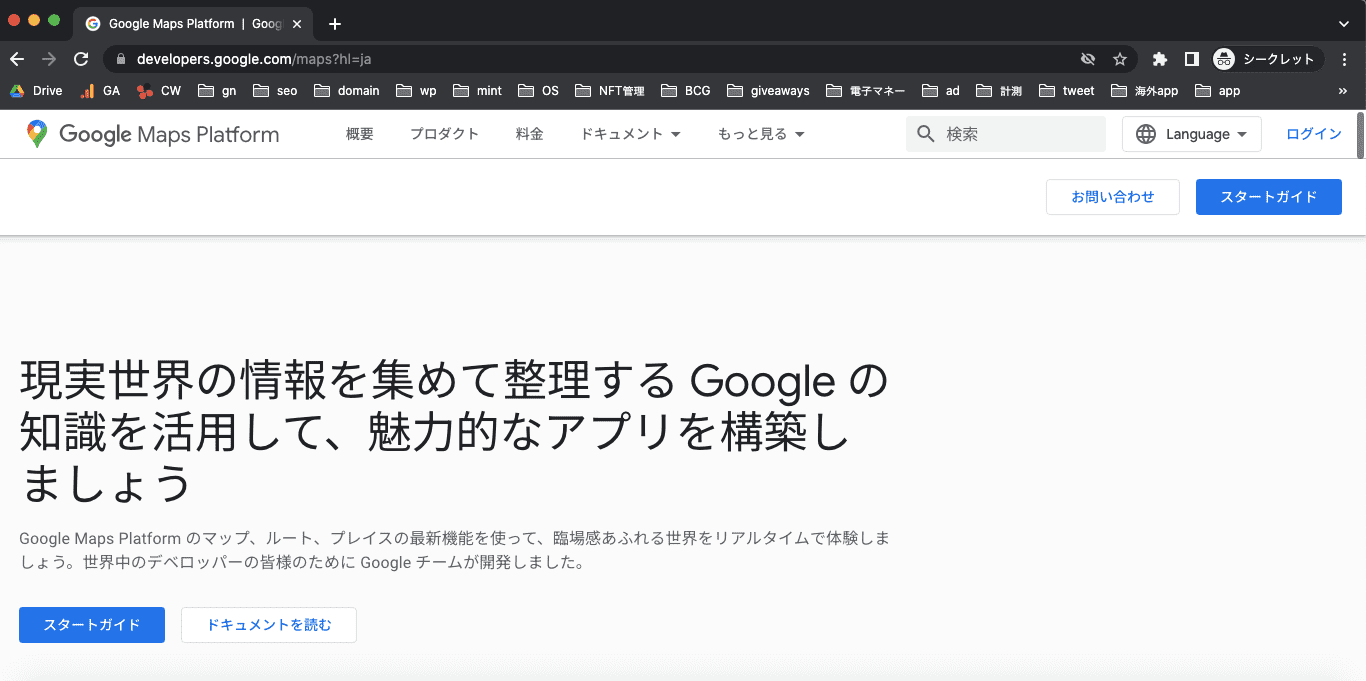Open the 計測 bookmark folder
The height and width of the screenshot is (681, 1366).
(999, 91)
